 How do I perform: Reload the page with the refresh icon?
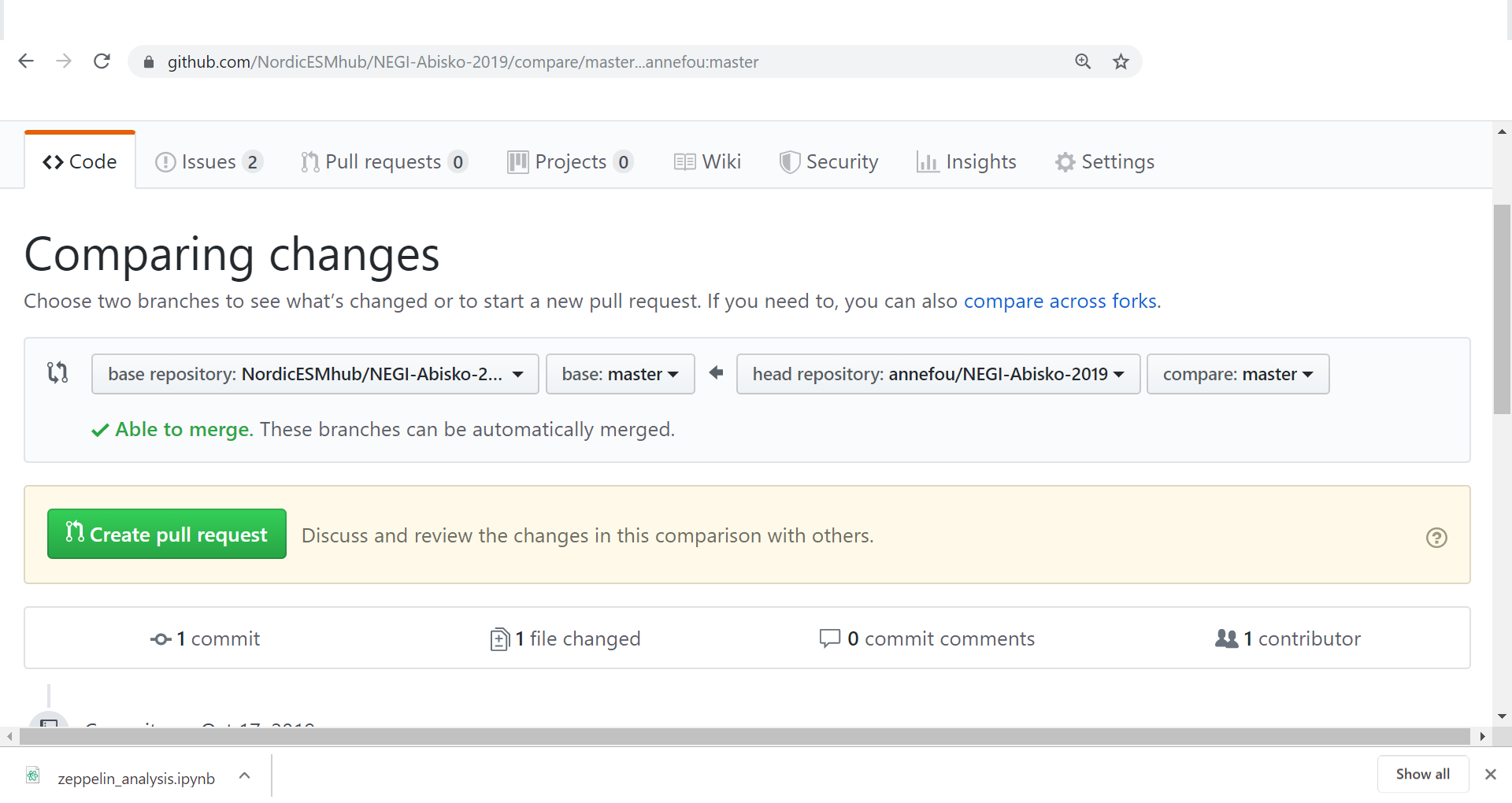coord(102,61)
